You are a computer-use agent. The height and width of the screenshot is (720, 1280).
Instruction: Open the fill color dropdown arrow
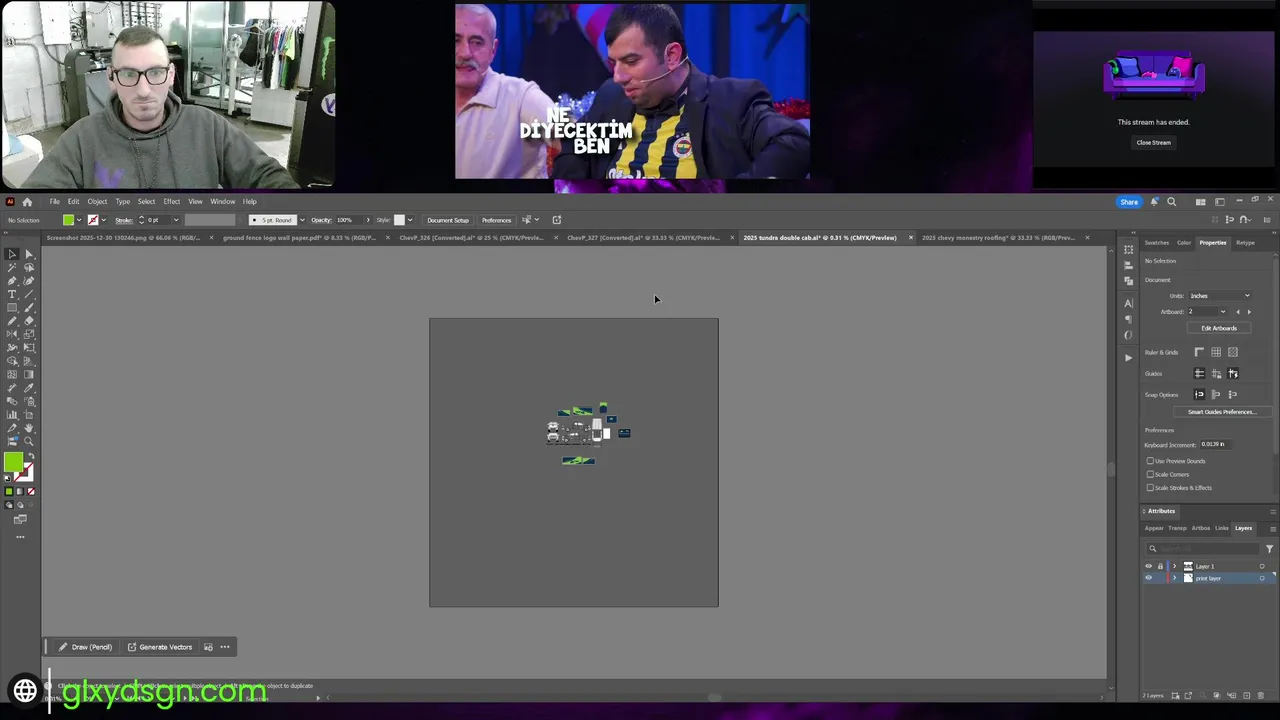click(80, 220)
